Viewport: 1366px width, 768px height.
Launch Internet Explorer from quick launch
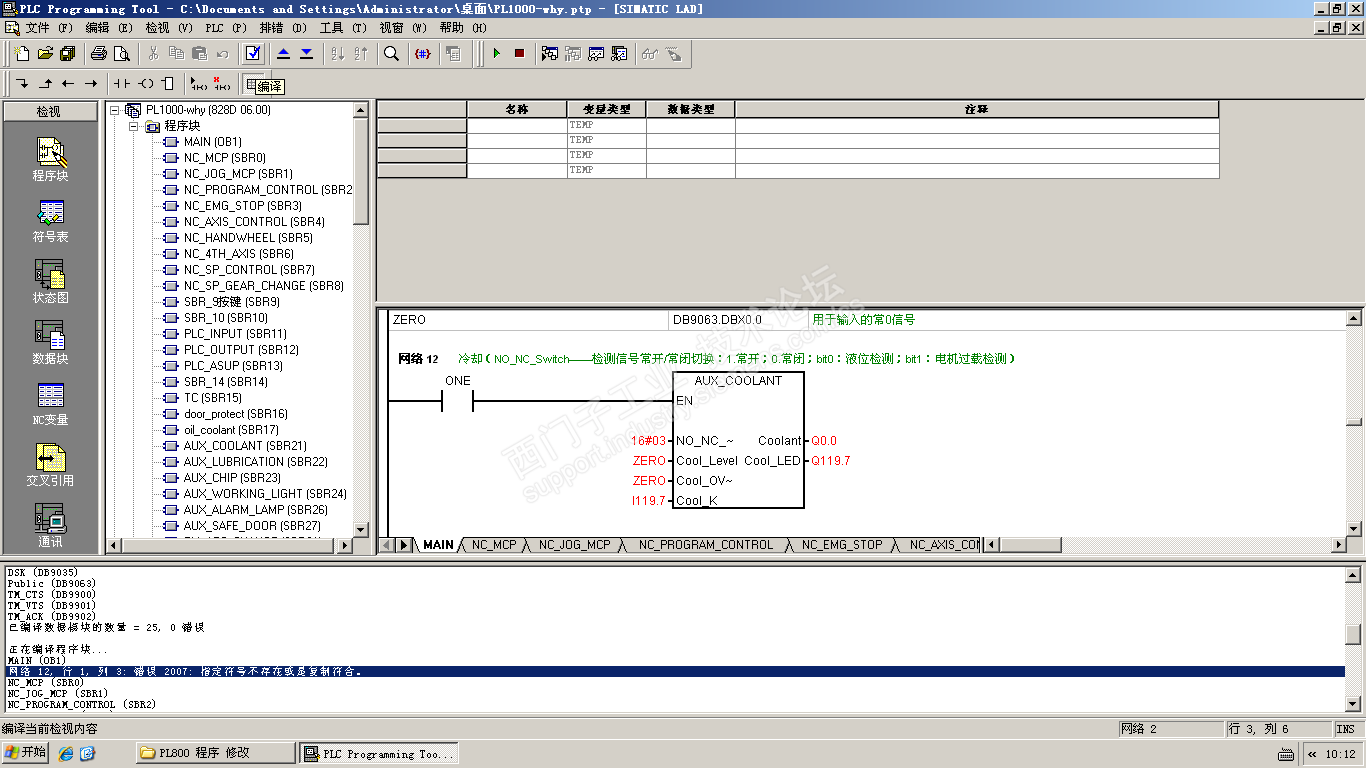click(66, 753)
